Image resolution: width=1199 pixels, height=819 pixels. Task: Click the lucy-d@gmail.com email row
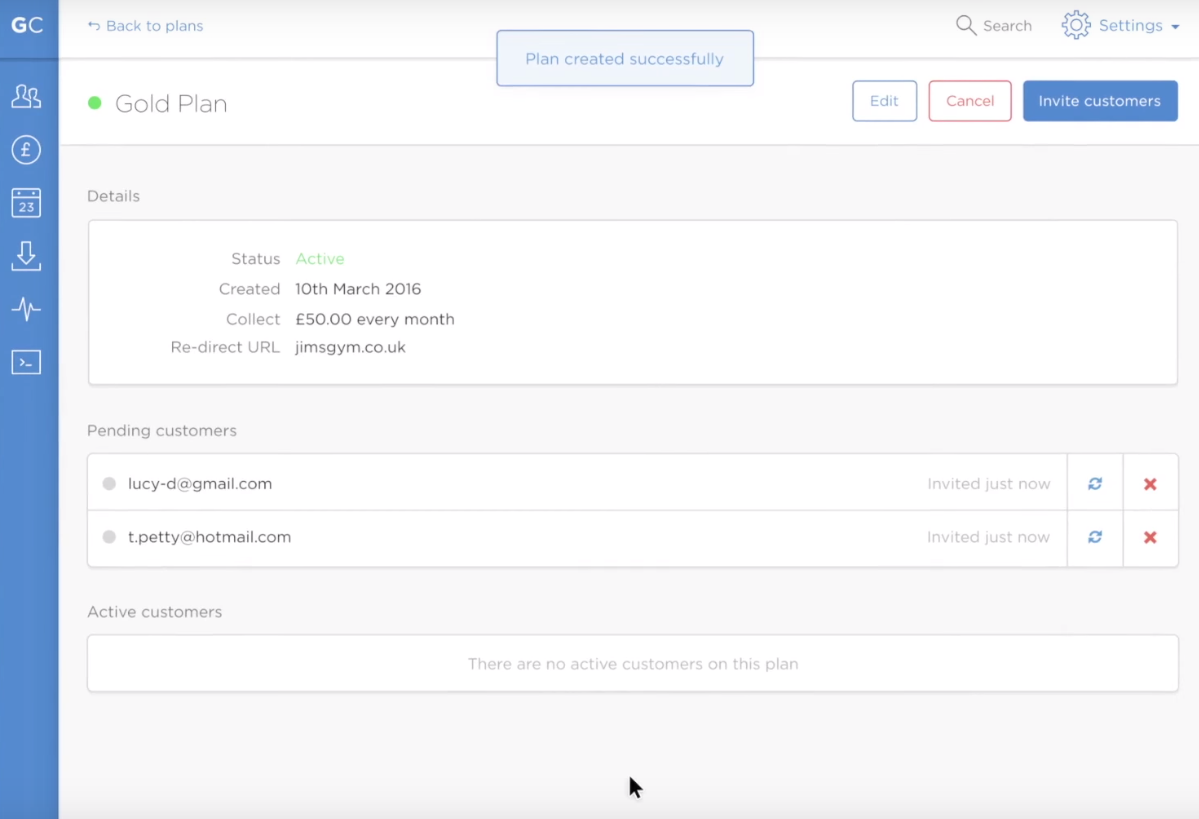[577, 483]
